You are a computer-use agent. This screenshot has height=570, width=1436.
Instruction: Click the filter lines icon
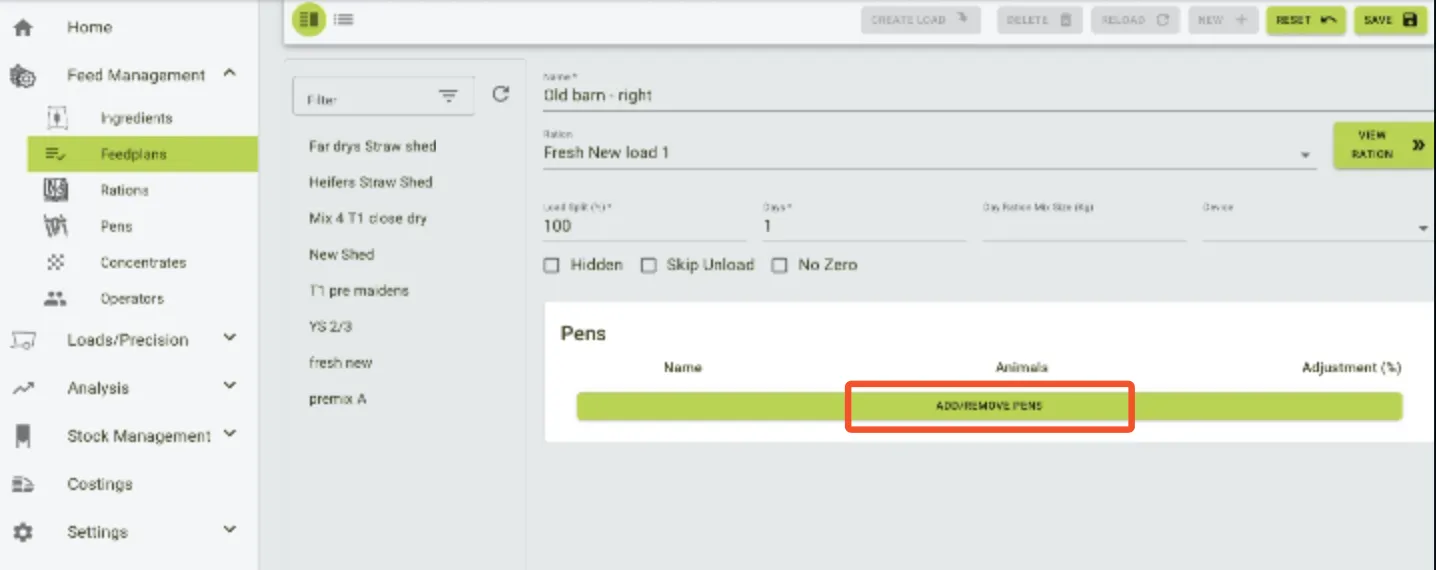click(x=448, y=96)
